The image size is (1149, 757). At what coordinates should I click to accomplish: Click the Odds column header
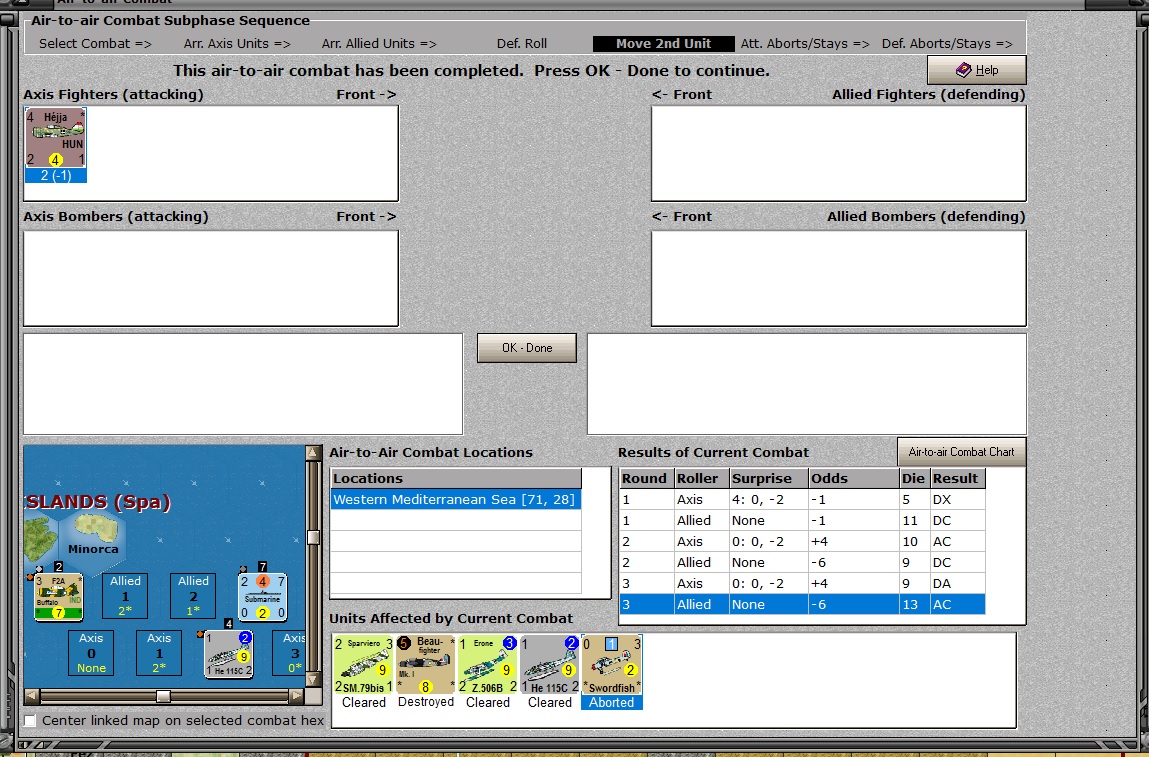[x=854, y=479]
